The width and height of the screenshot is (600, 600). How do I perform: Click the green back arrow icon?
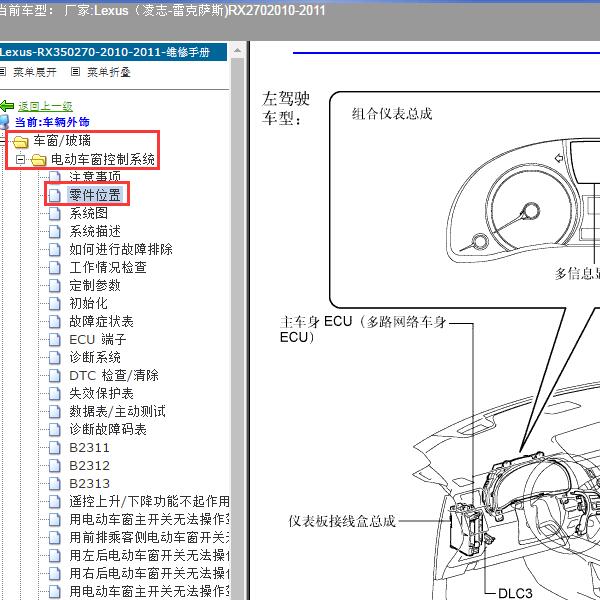pos(7,106)
